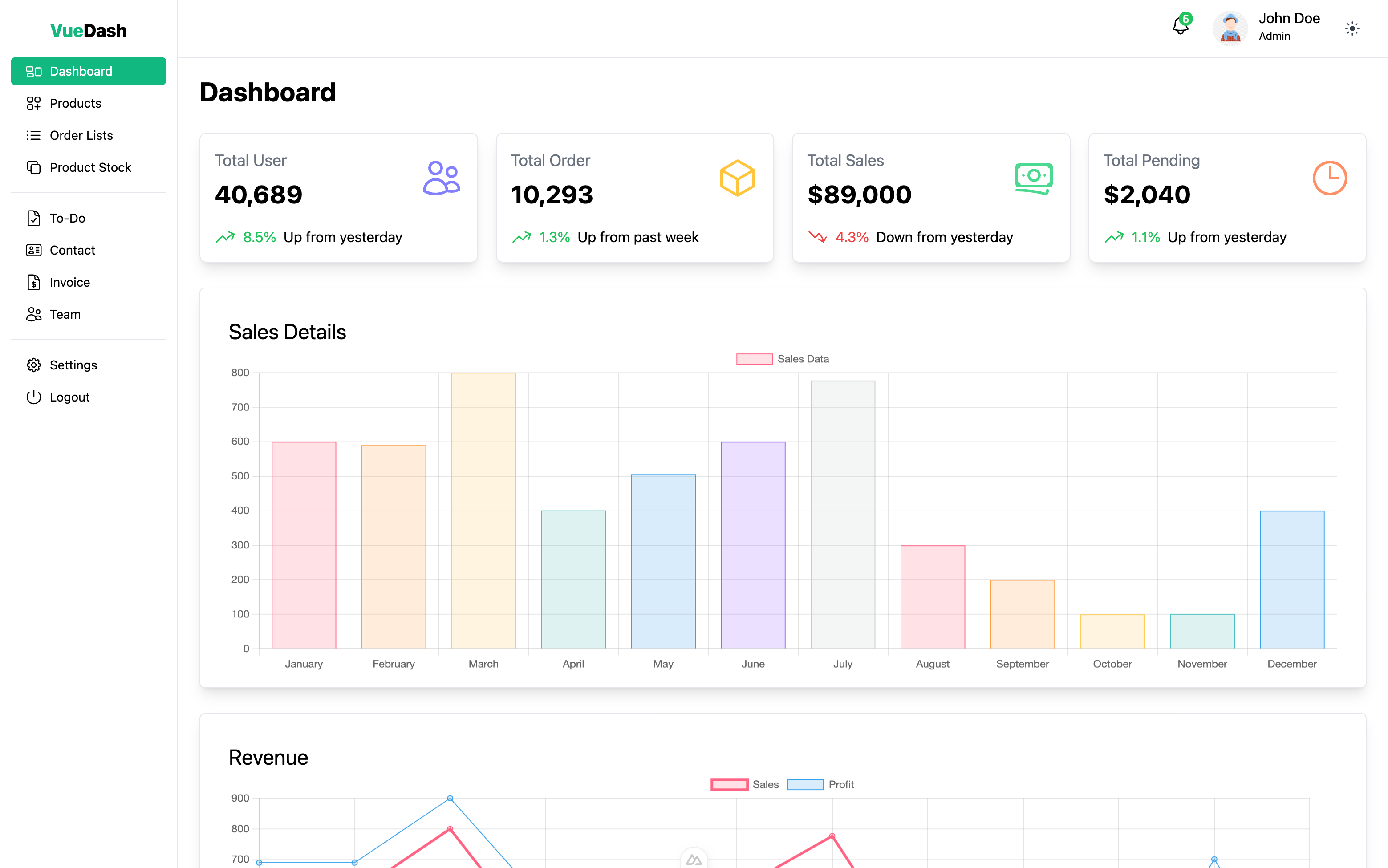Click the Admin role label
This screenshot has width=1388, height=868.
[1274, 36]
